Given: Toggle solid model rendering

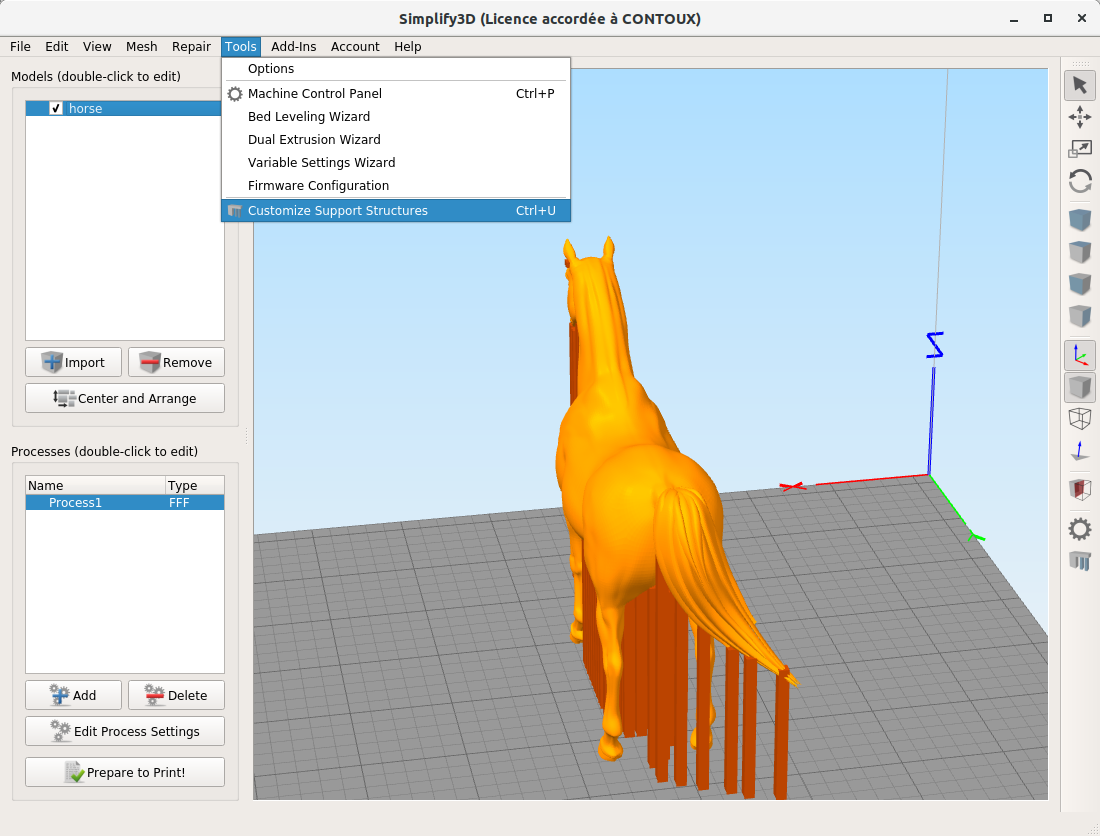Looking at the screenshot, I should pos(1080,387).
